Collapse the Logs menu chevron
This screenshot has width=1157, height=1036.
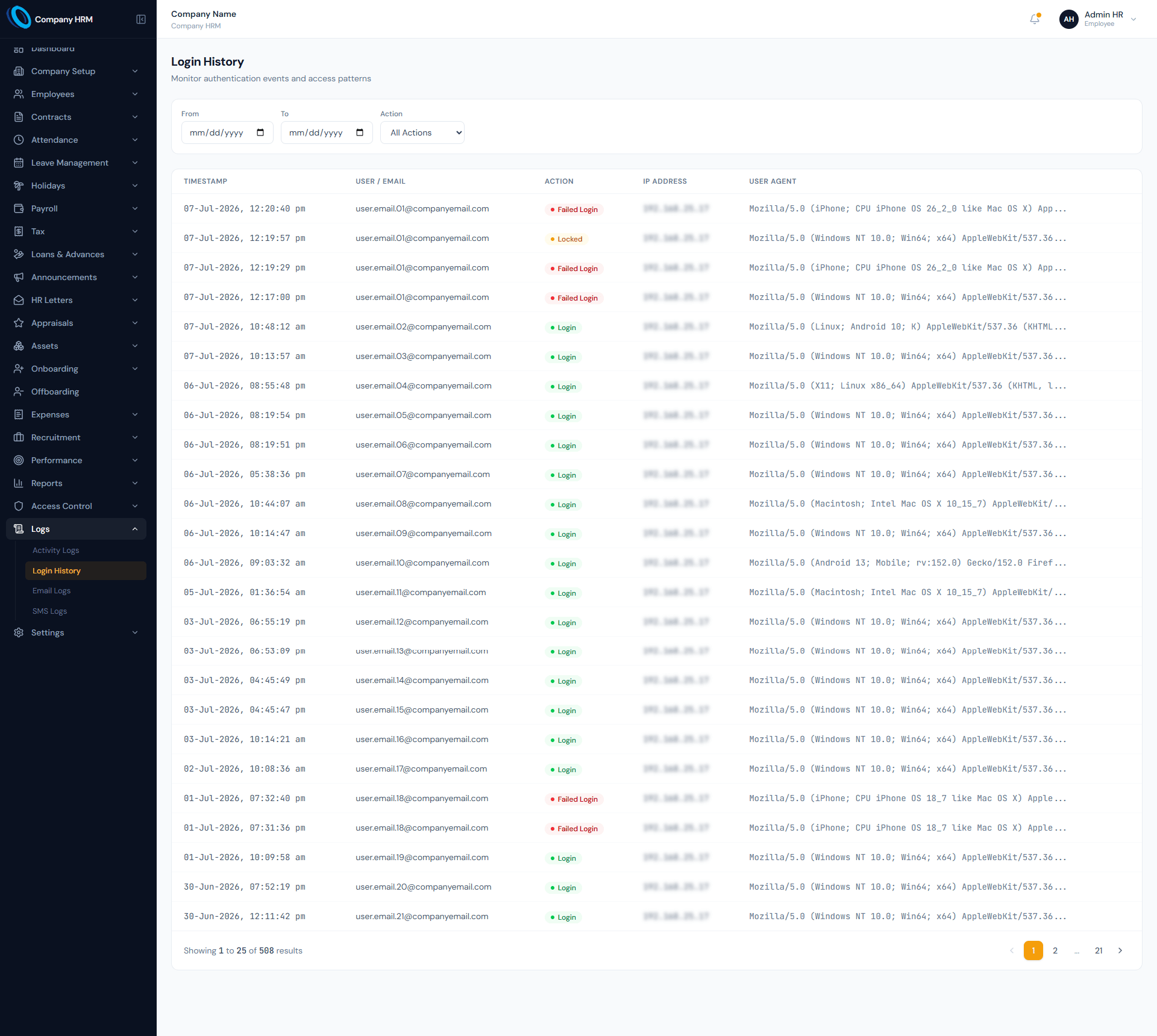coord(135,529)
